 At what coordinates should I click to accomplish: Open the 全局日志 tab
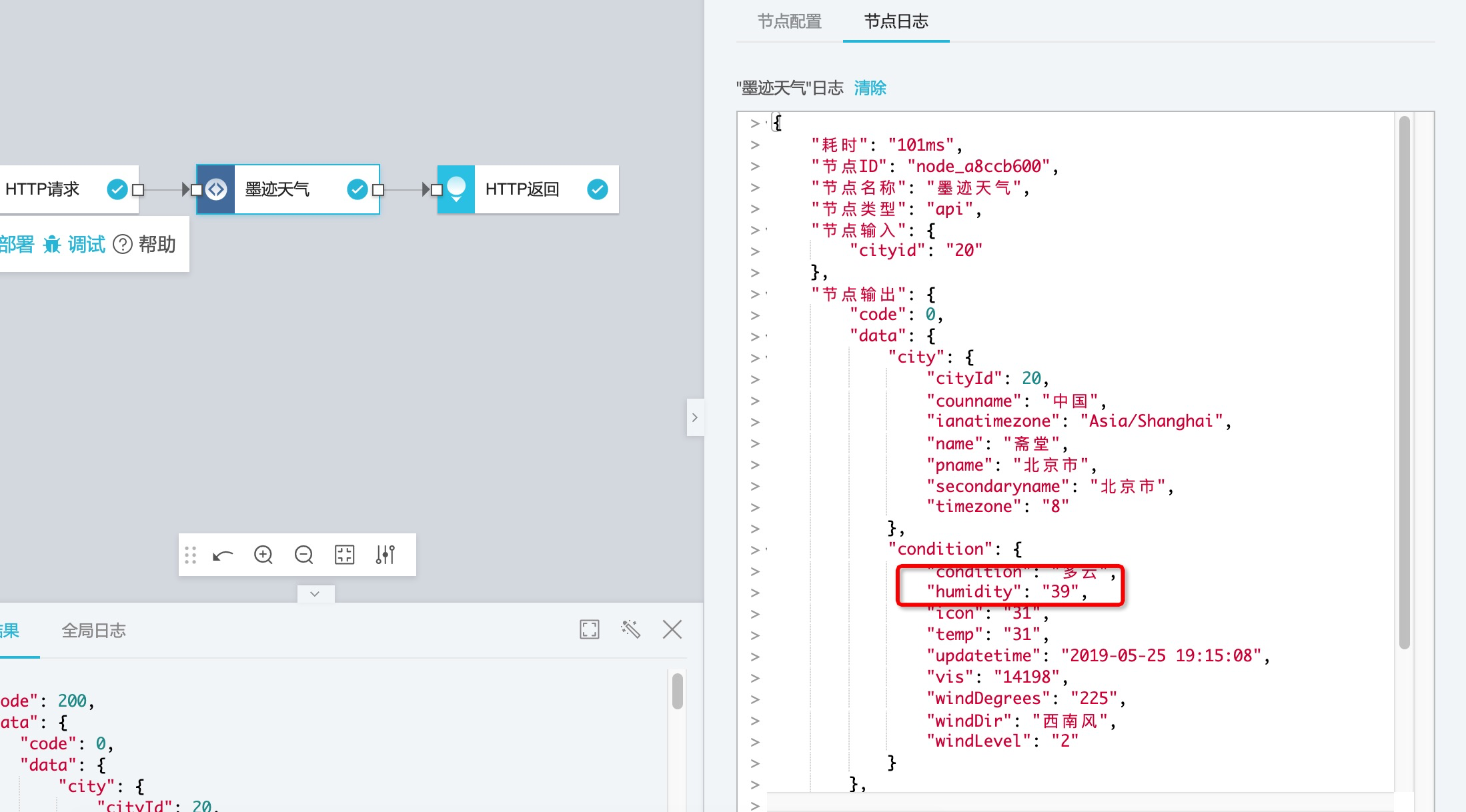pyautogui.click(x=93, y=631)
